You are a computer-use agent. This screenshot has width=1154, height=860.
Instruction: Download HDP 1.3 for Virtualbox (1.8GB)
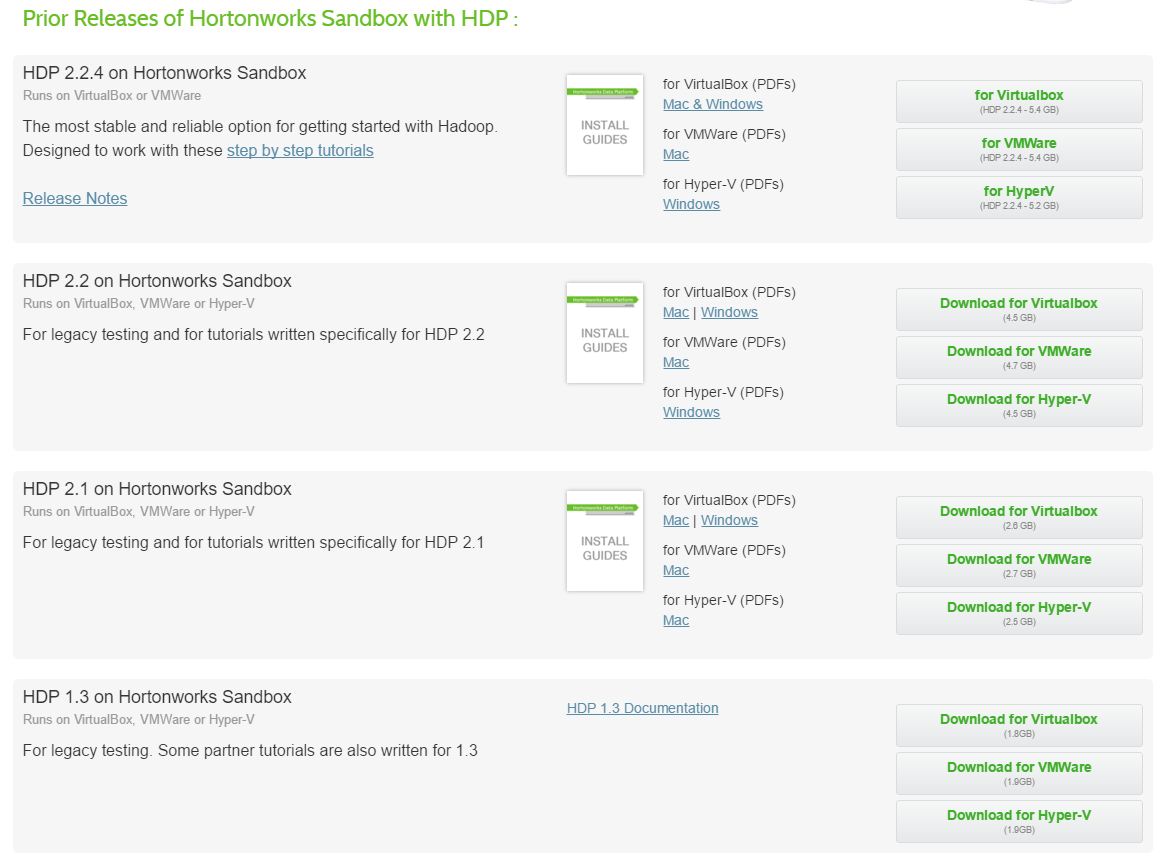click(1018, 725)
